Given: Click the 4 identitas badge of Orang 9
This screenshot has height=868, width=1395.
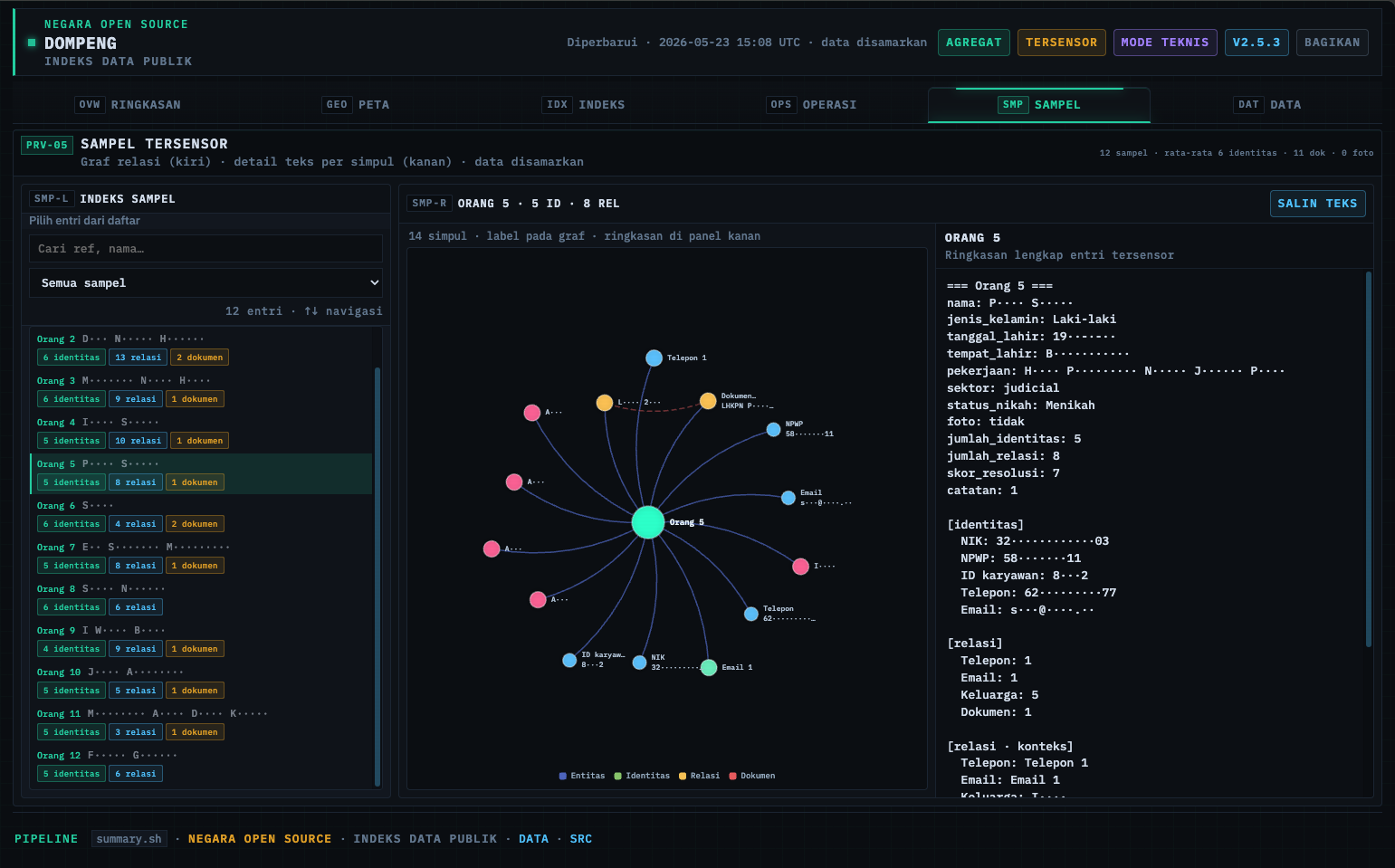Looking at the screenshot, I should pyautogui.click(x=72, y=649).
